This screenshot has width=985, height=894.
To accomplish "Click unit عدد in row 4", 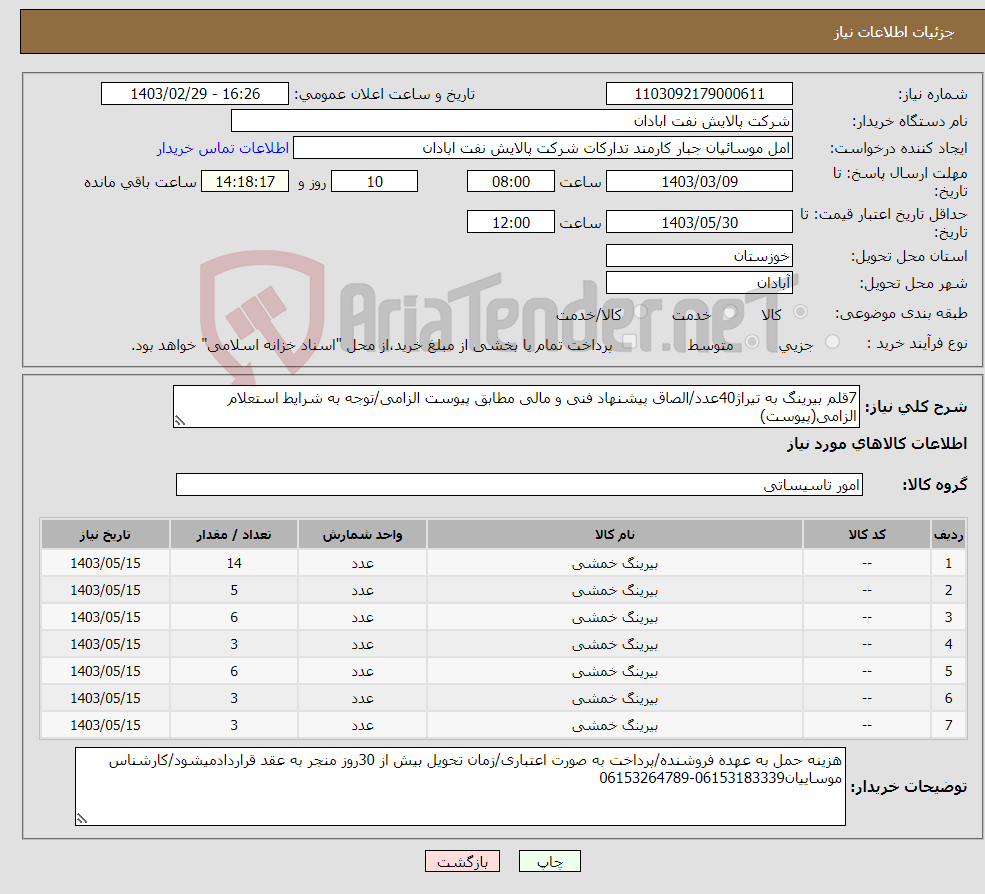I will click(x=362, y=645).
